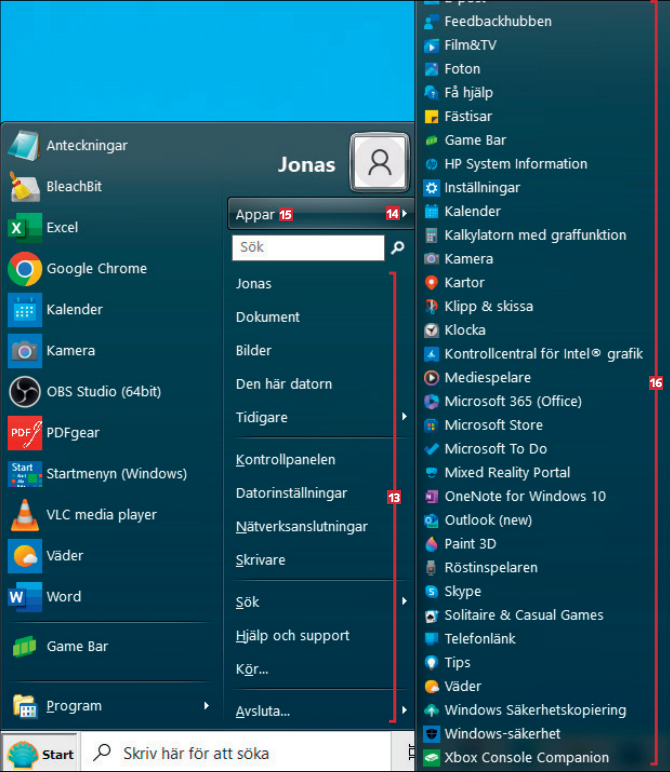Click the Excel app icon
Screen dimensions: 670x772
tap(24, 228)
